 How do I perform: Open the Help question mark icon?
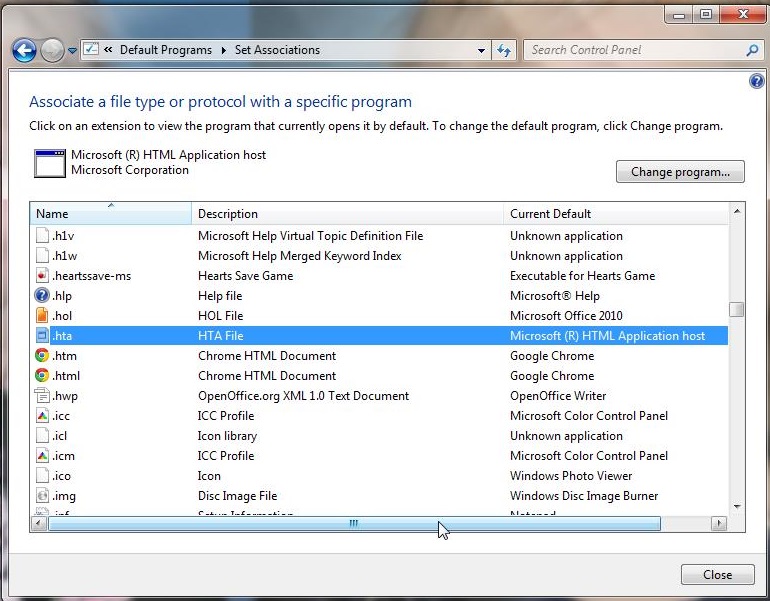(757, 81)
